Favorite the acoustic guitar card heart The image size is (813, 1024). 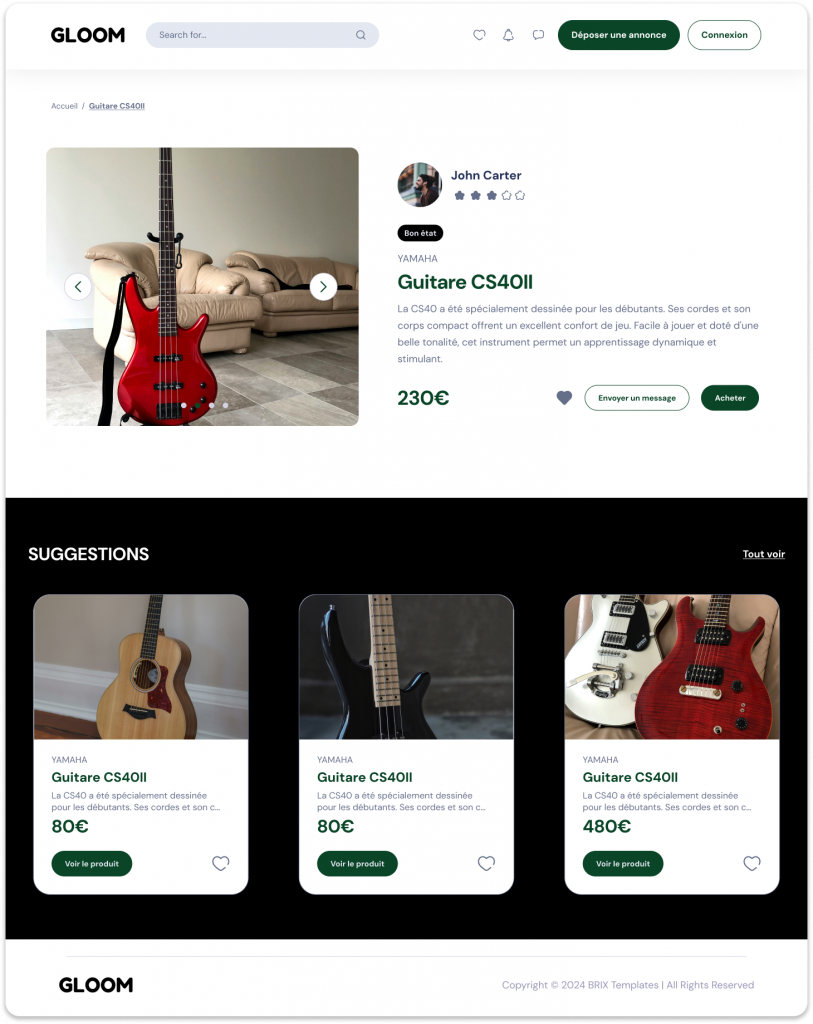tap(221, 863)
